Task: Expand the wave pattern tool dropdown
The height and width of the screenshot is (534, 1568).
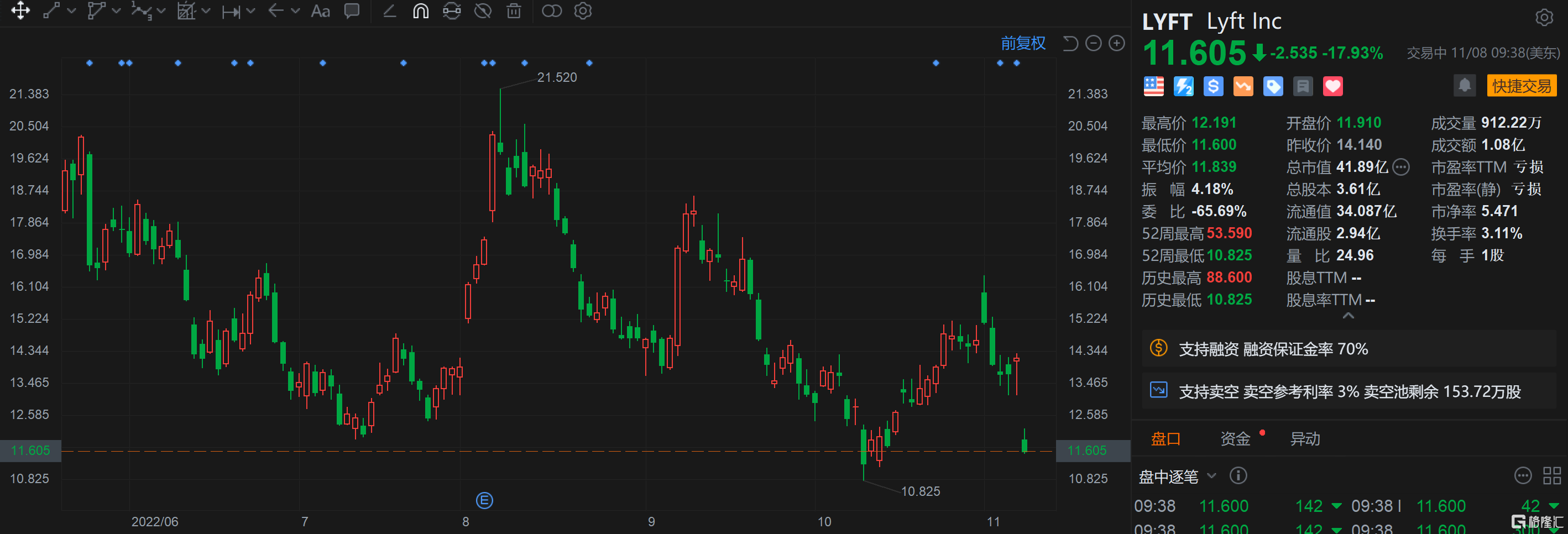Action: [x=161, y=11]
